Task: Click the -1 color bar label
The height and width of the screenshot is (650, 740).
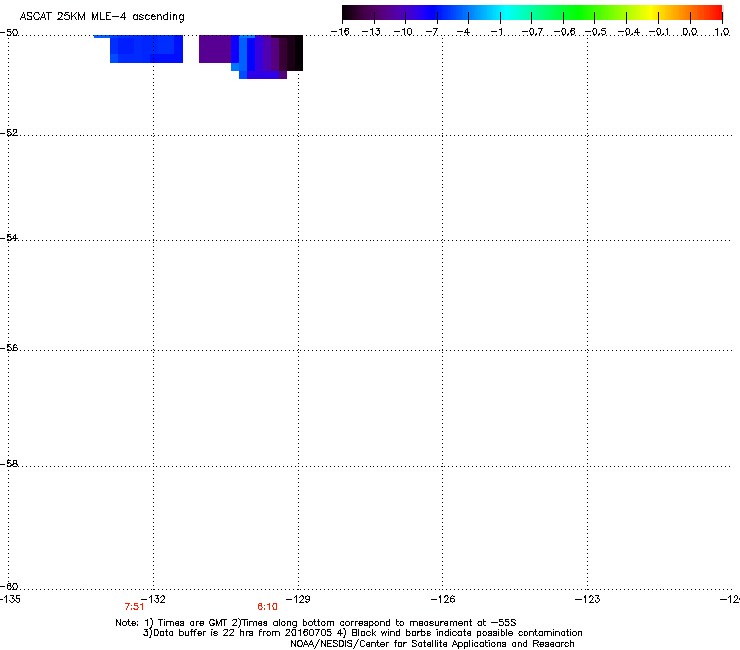Action: coord(496,32)
